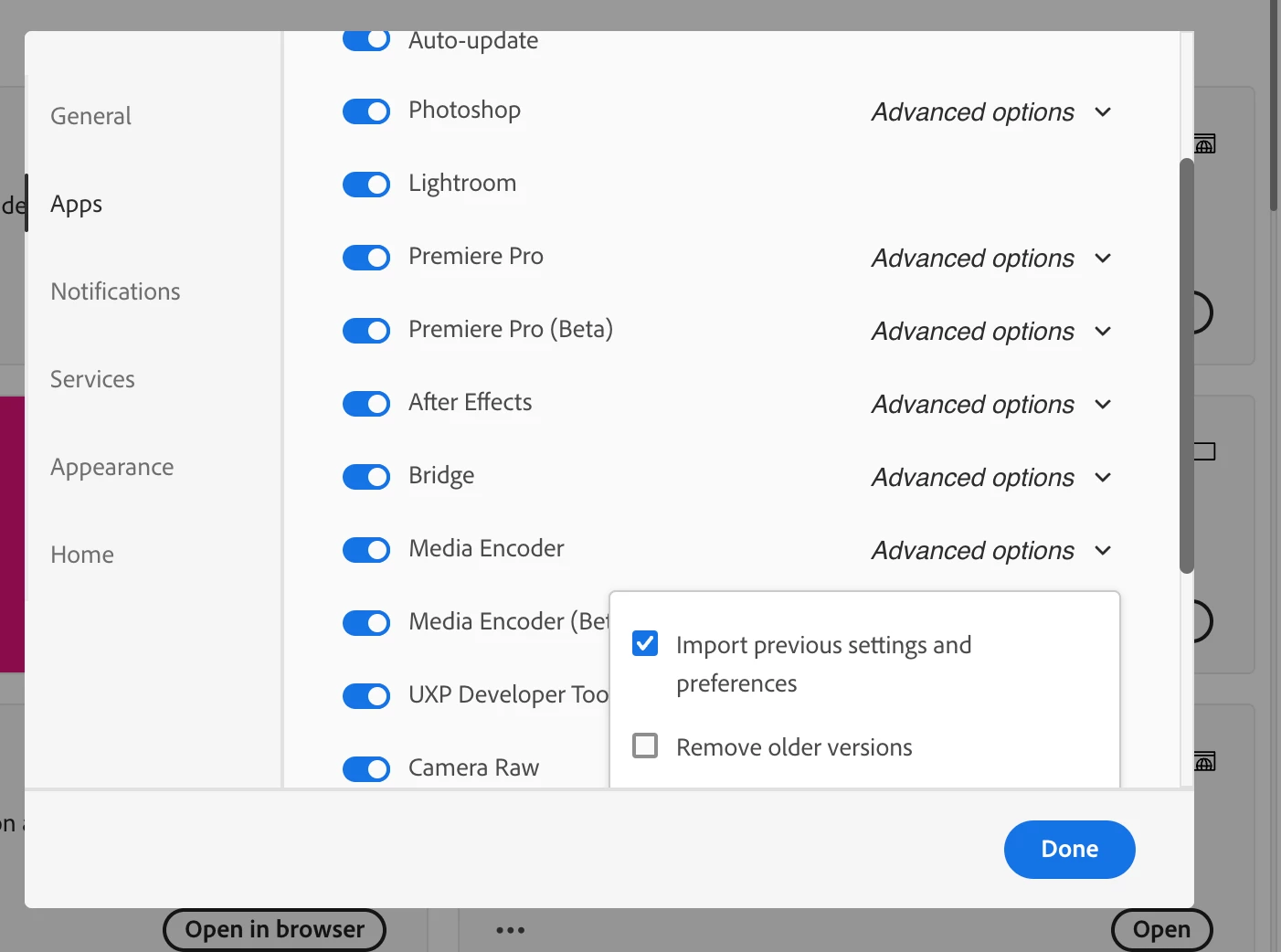
Task: Click the Bridge app name
Action: 441,476
